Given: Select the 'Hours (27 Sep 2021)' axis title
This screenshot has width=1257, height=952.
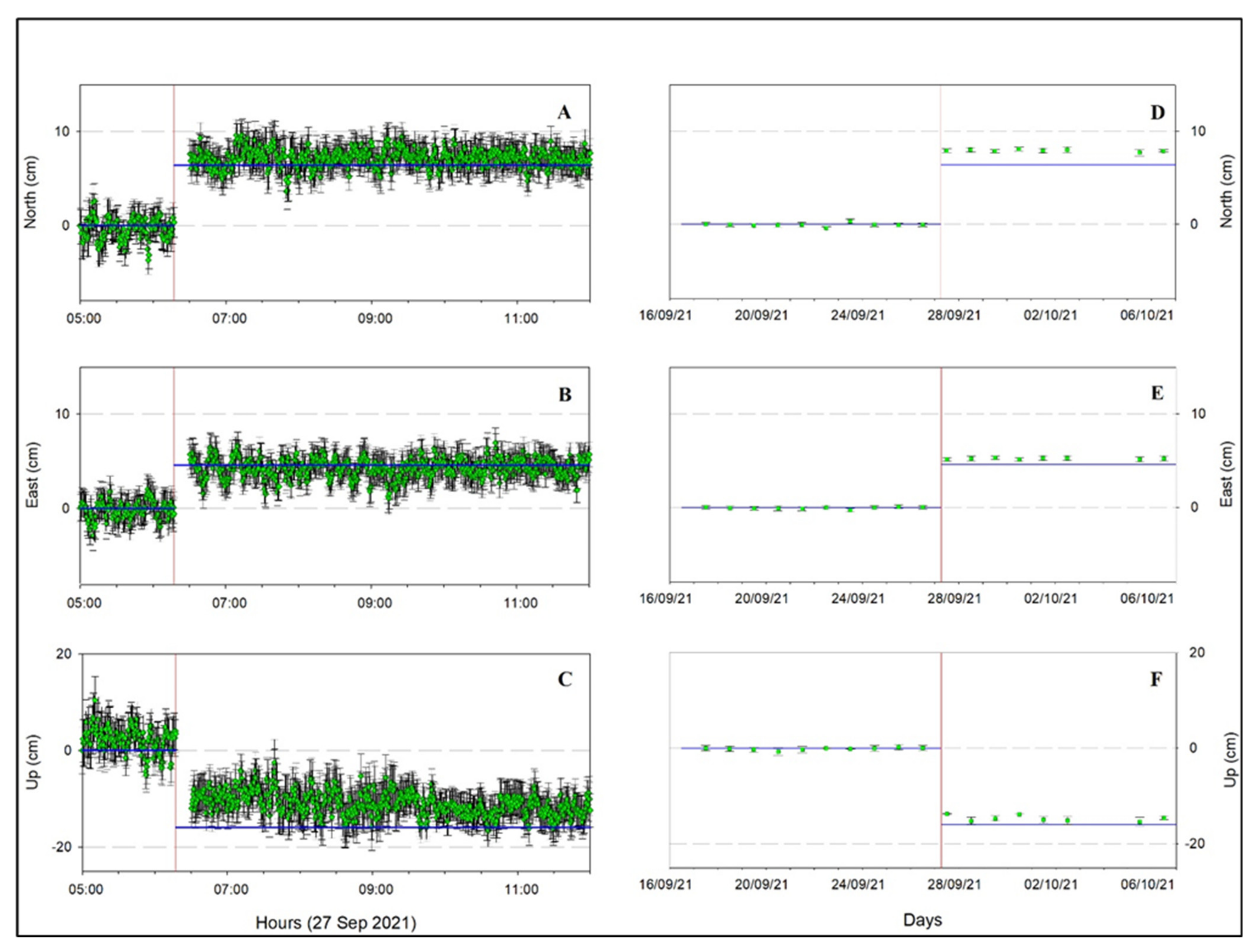Looking at the screenshot, I should click(336, 923).
